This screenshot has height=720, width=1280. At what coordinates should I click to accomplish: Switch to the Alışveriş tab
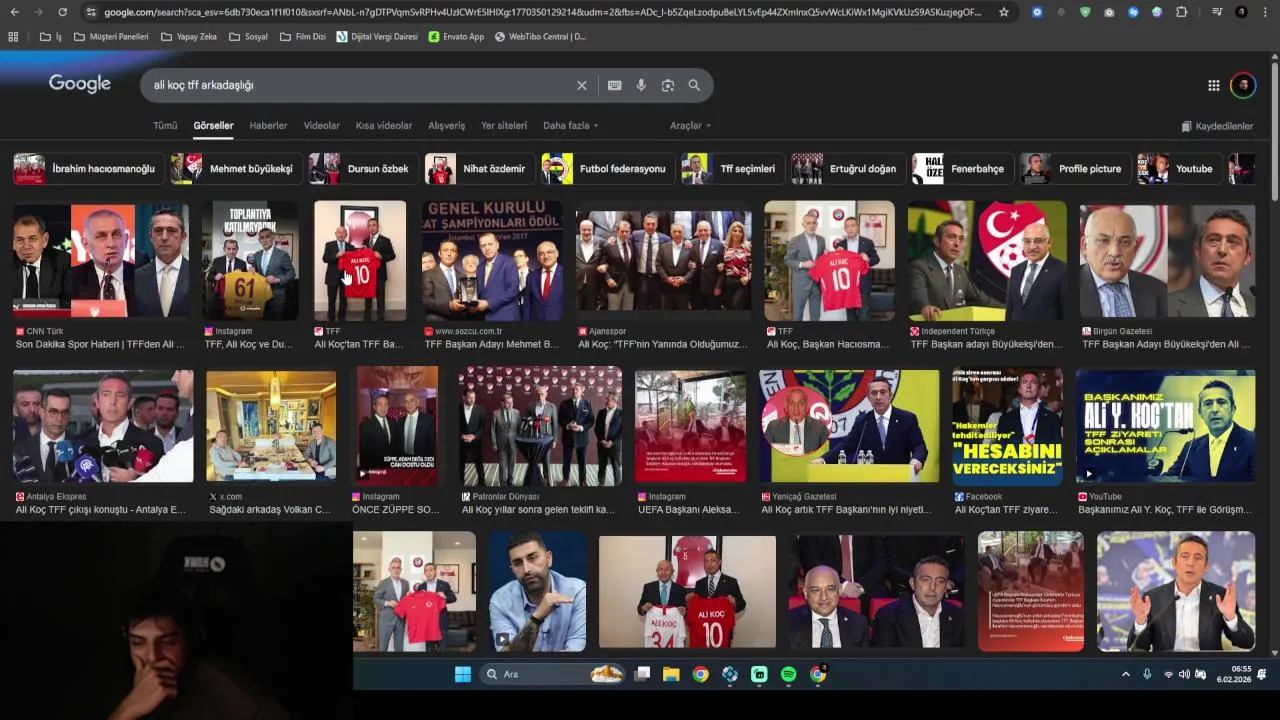447,126
